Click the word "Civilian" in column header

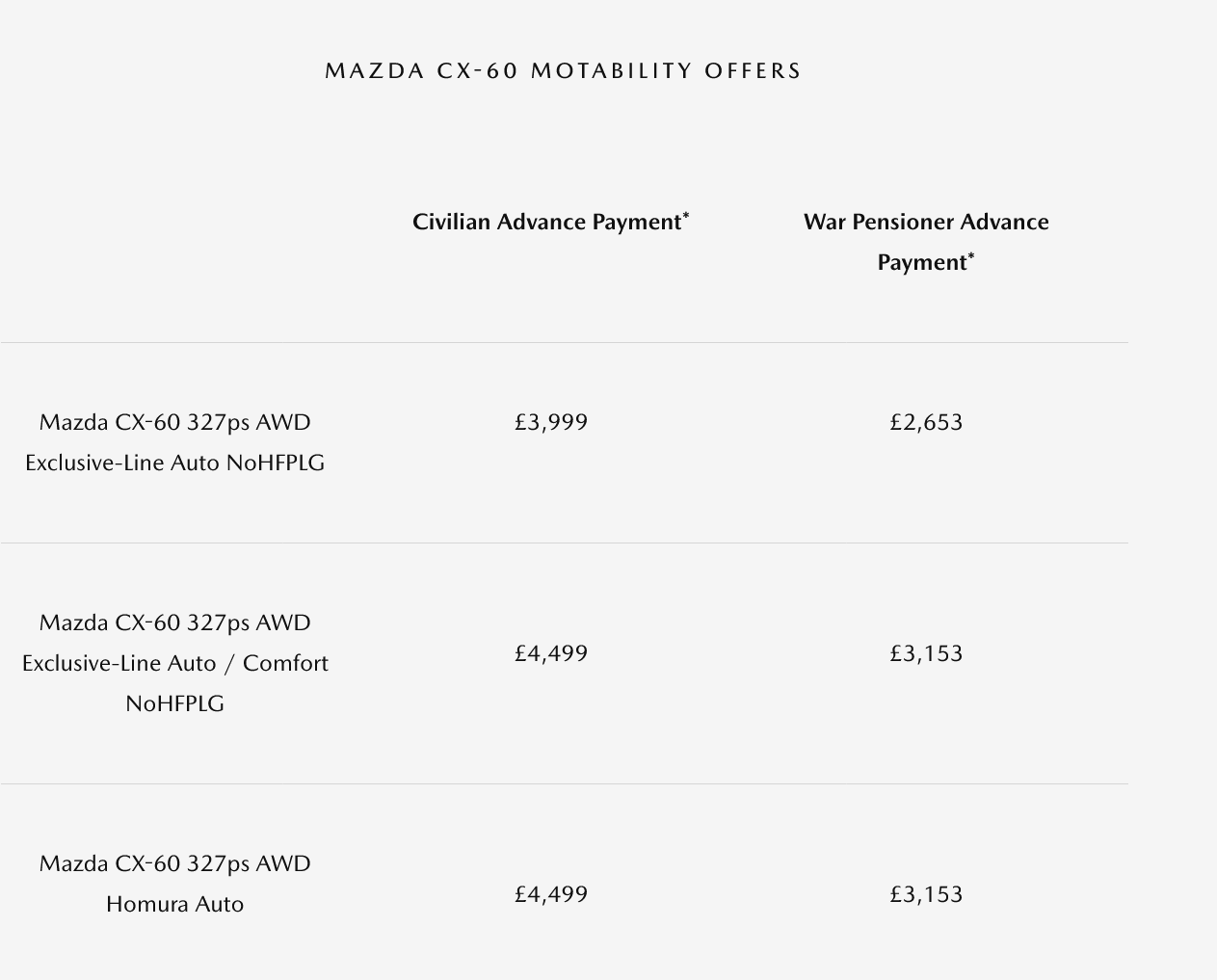pyautogui.click(x=451, y=222)
